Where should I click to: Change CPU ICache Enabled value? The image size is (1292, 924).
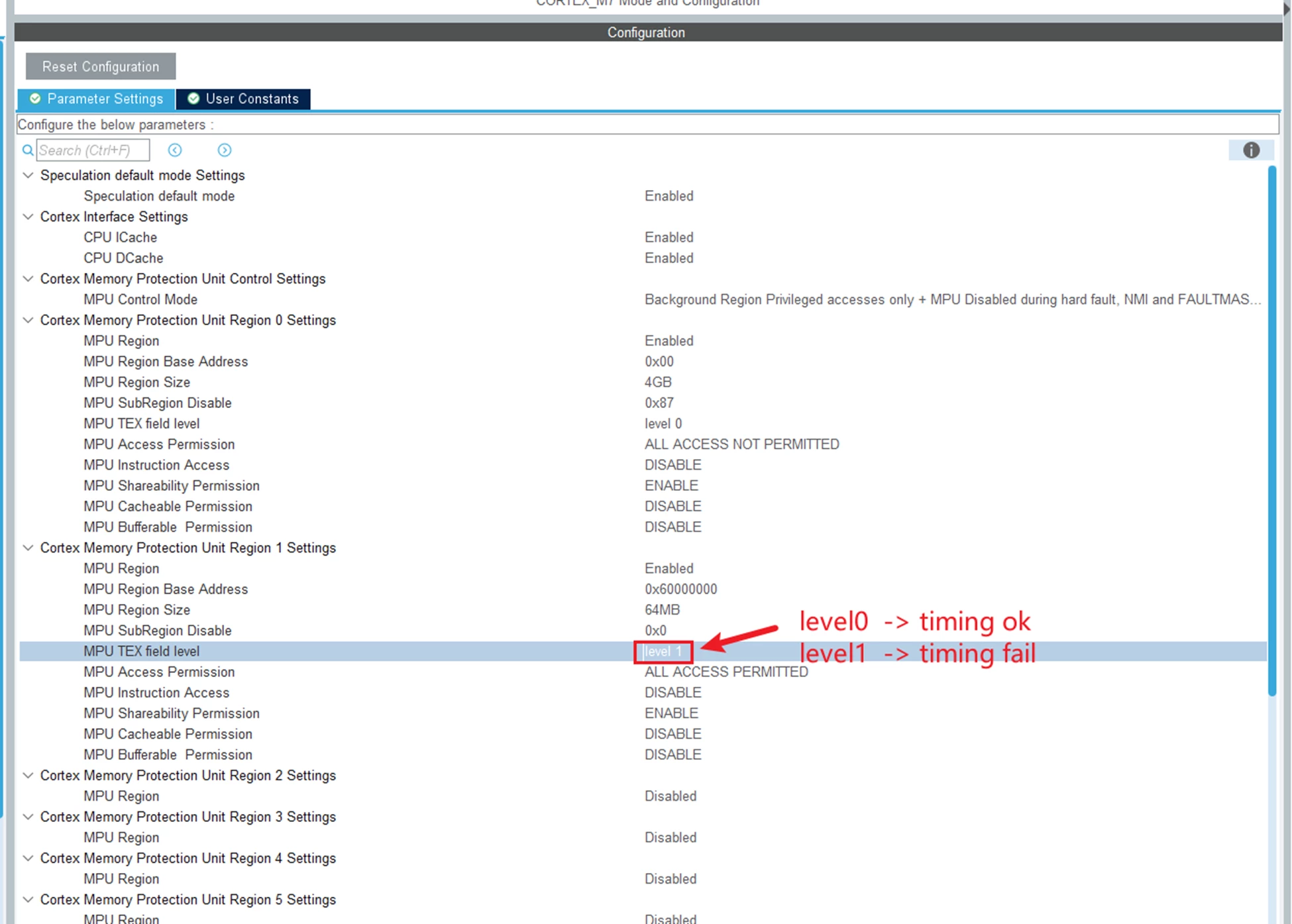[669, 237]
